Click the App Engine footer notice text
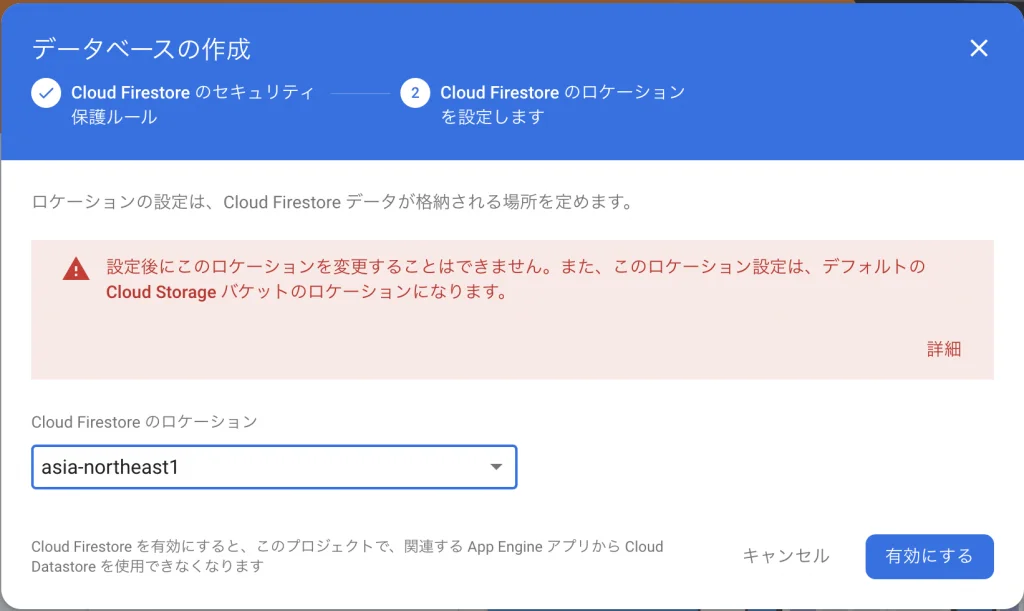The image size is (1024, 611). pyautogui.click(x=347, y=556)
